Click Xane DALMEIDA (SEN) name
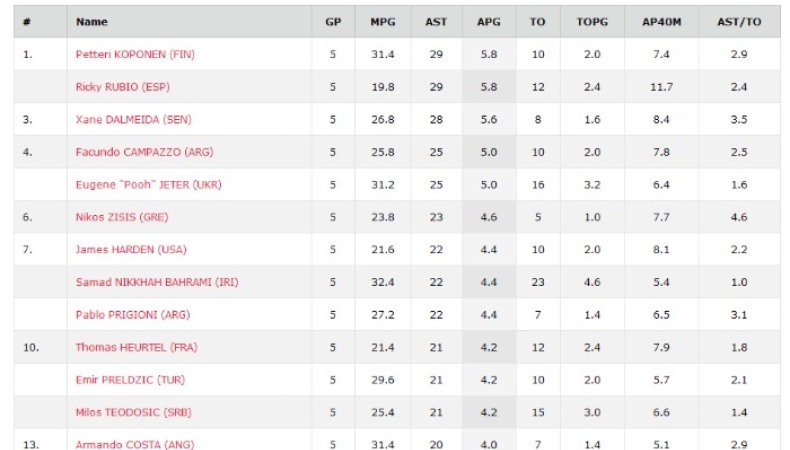This screenshot has width=790, height=450. pos(134,119)
